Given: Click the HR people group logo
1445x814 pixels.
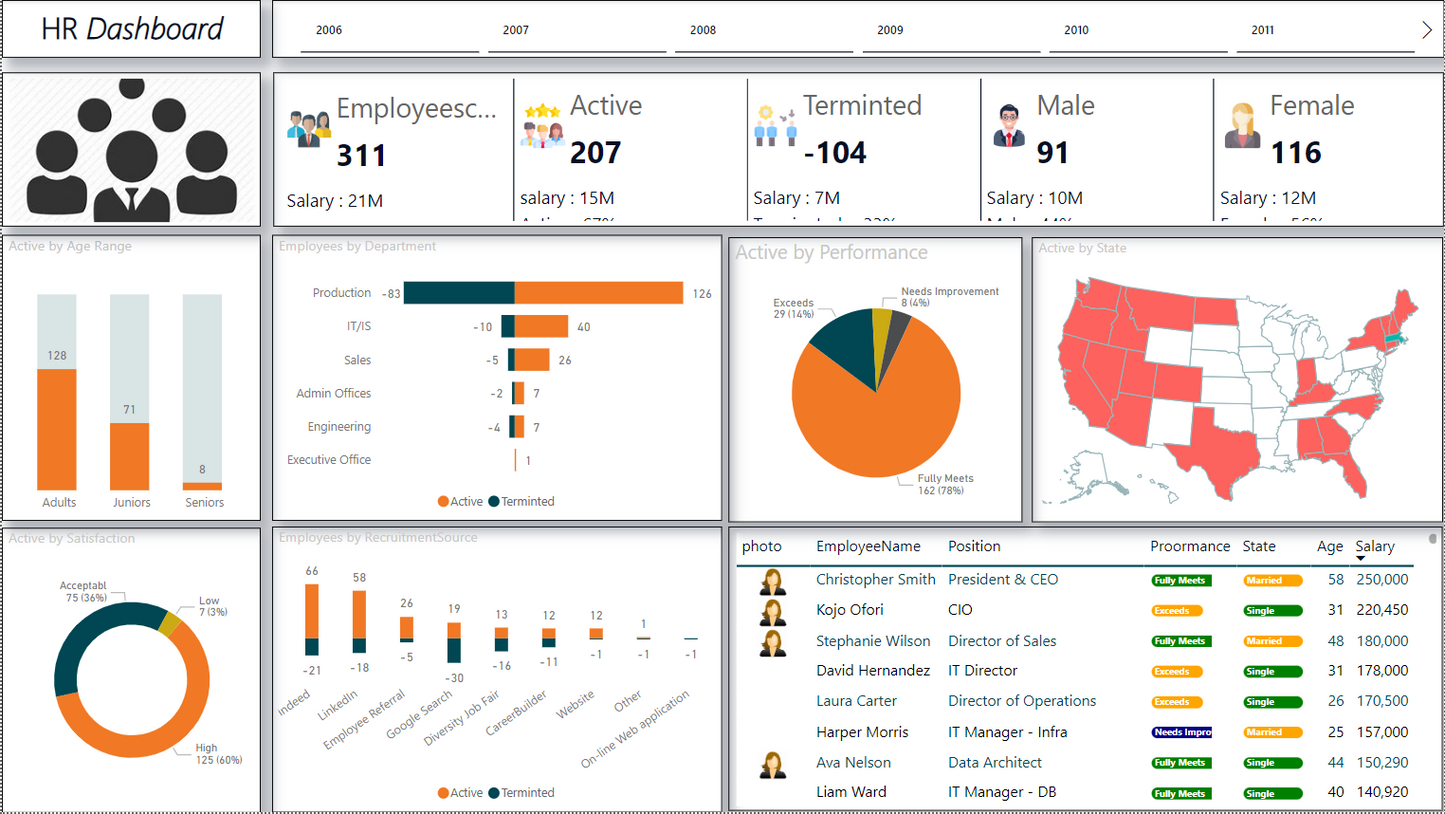Looking at the screenshot, I should tap(131, 150).
